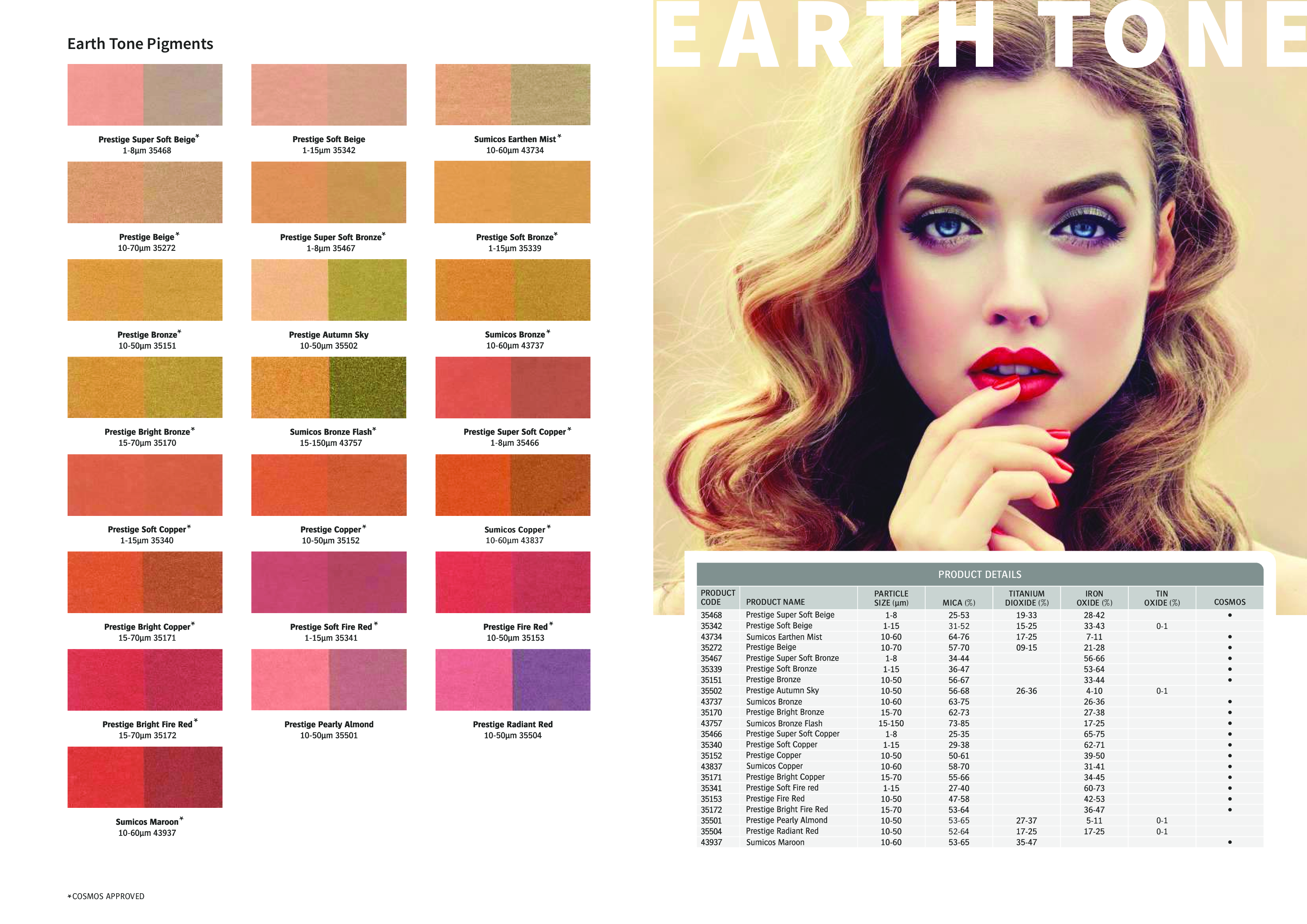Select the Prestige Bright Copper swatch
Viewport: 1307px width, 924px height.
[145, 582]
